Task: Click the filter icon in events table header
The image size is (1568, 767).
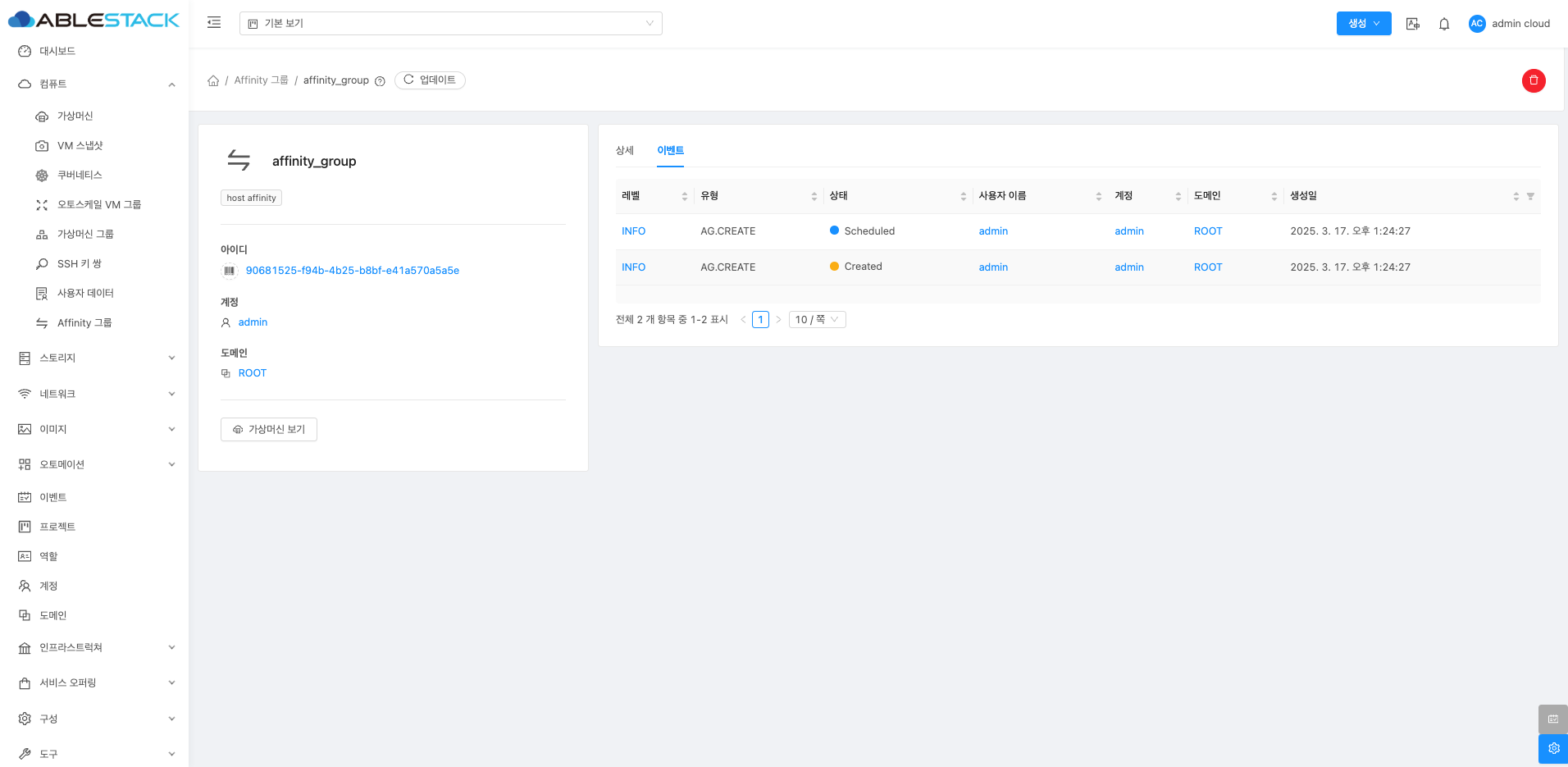Action: (x=1530, y=196)
